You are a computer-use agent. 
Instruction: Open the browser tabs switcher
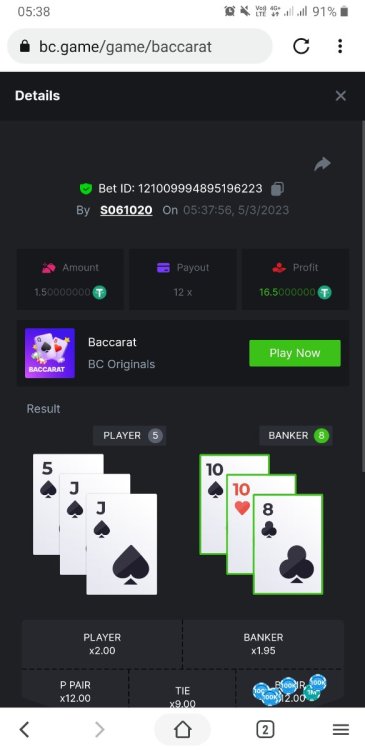pos(265,729)
